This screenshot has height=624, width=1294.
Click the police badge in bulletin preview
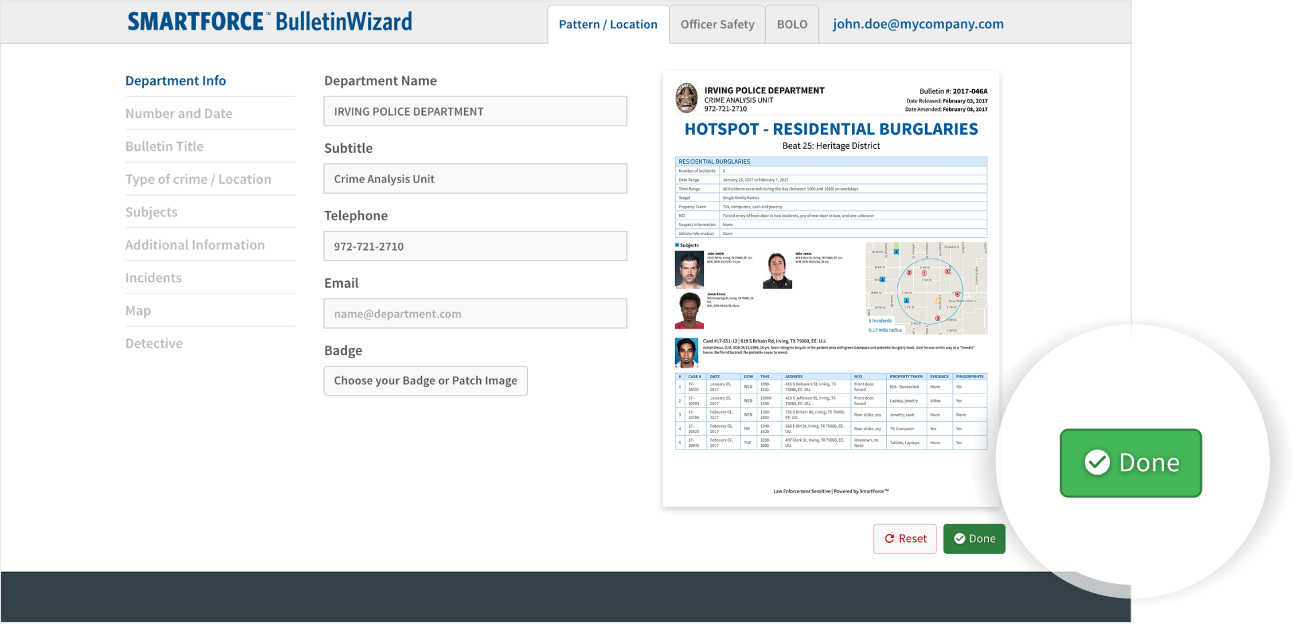687,97
